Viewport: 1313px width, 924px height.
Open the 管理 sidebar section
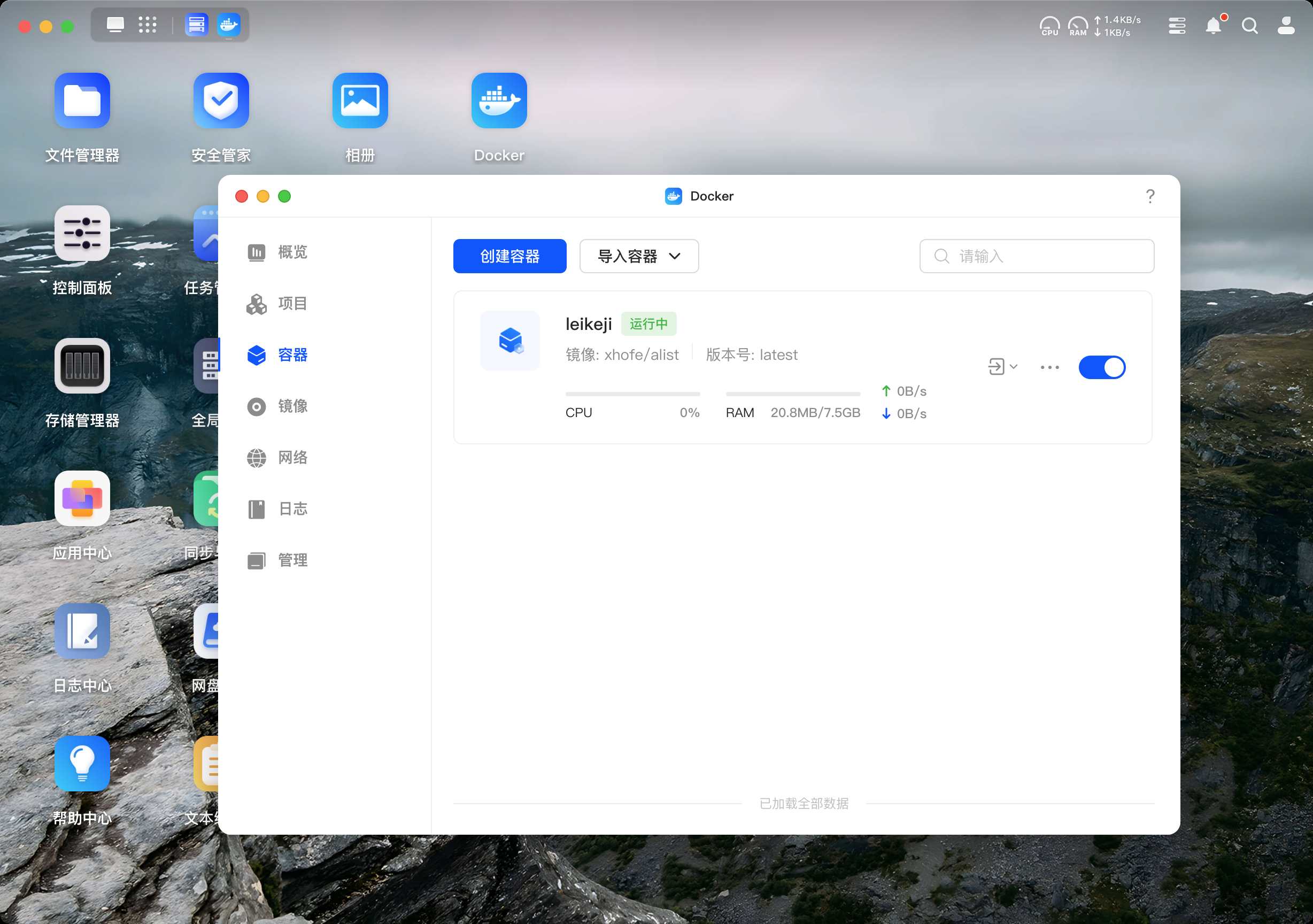[292, 559]
